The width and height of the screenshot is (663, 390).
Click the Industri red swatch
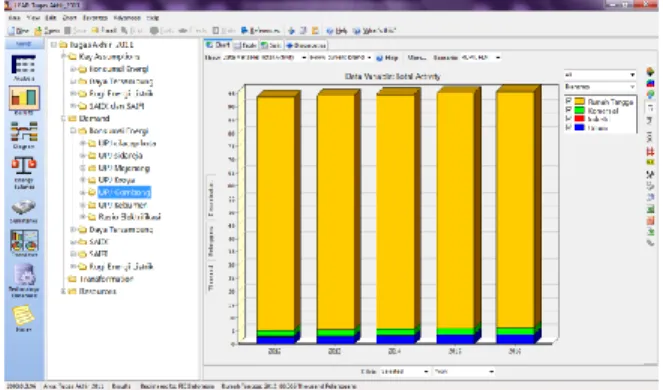(x=579, y=118)
